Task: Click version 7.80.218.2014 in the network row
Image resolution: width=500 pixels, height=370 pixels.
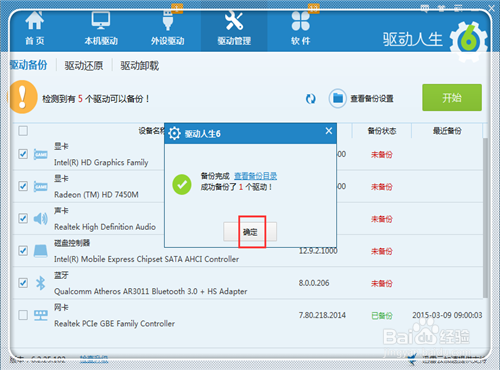Action: pyautogui.click(x=322, y=315)
